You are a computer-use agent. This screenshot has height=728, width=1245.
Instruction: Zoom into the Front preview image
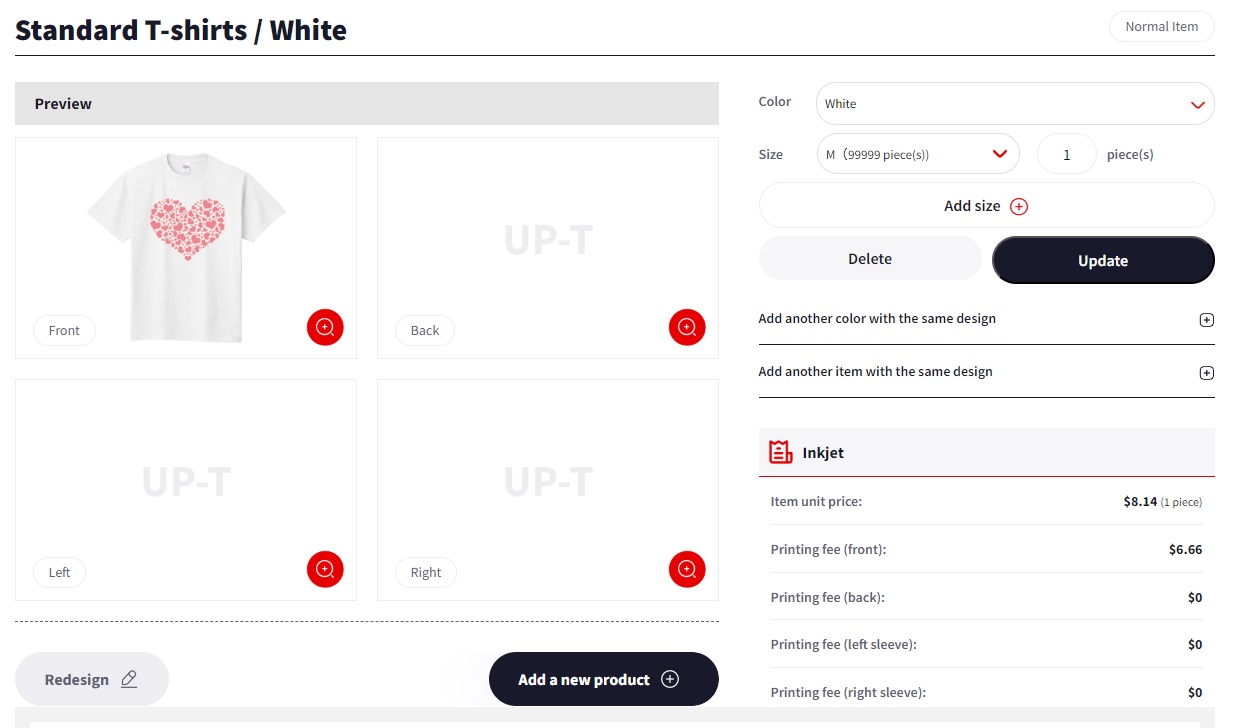[x=325, y=327]
